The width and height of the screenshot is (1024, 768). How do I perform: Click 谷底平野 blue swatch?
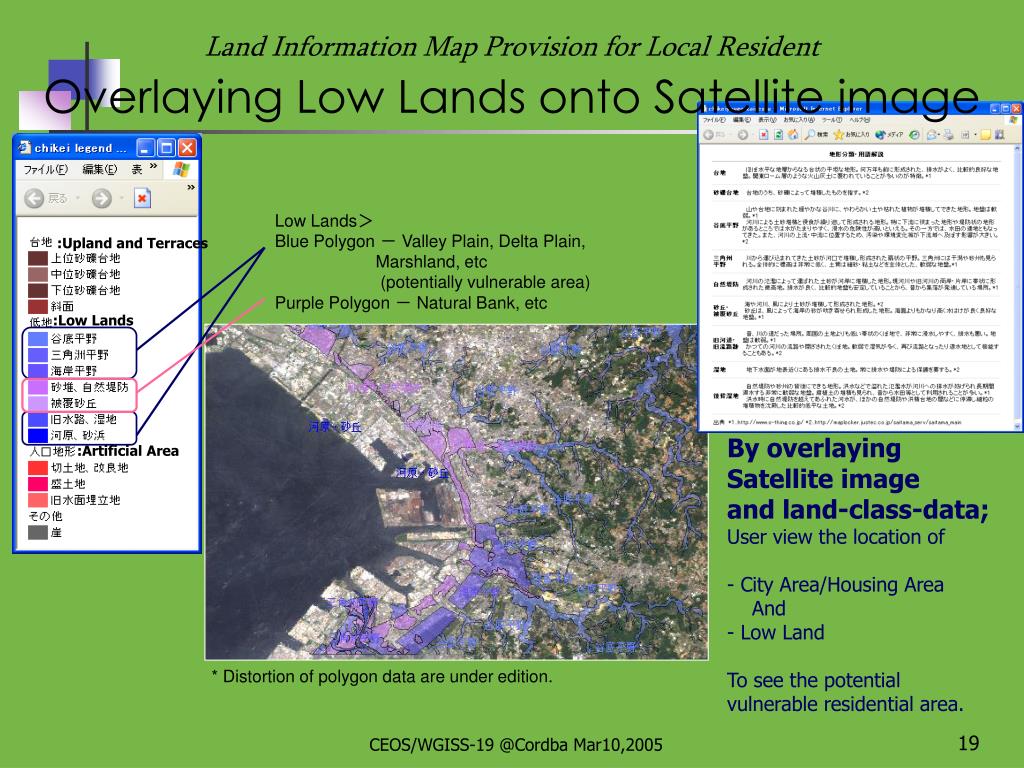click(38, 339)
